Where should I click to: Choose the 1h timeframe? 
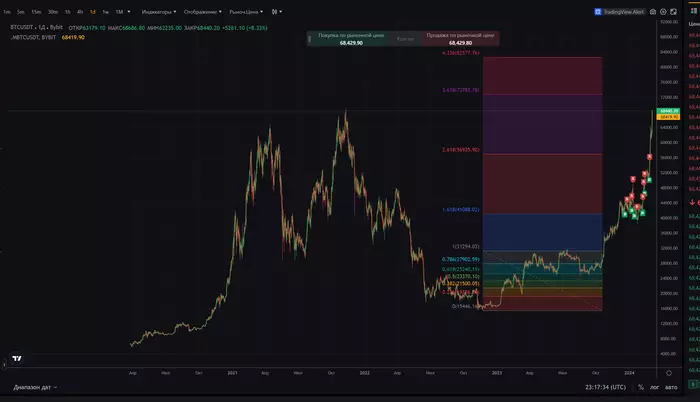(68, 12)
